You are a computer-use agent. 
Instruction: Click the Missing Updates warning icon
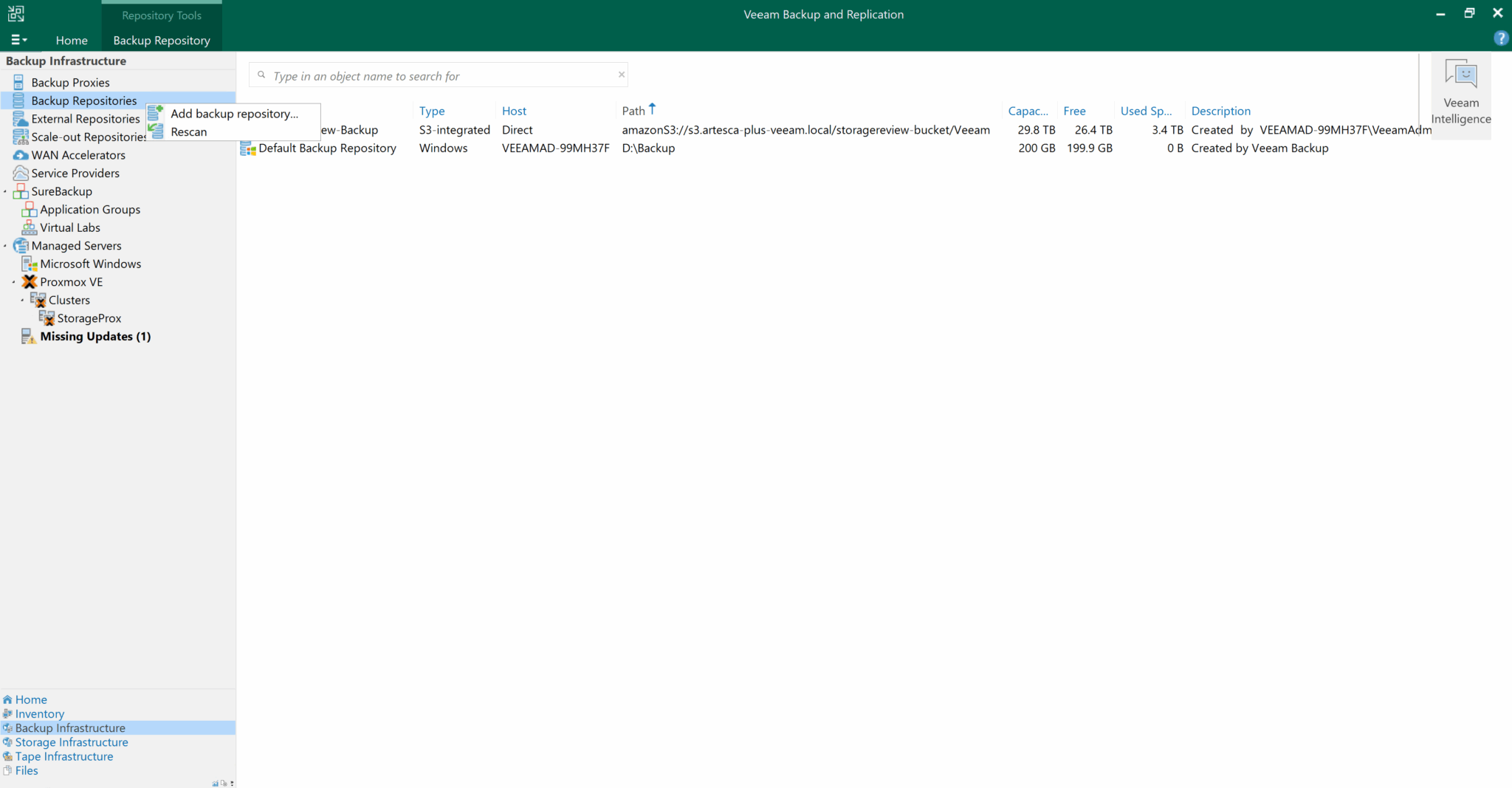pyautogui.click(x=29, y=337)
